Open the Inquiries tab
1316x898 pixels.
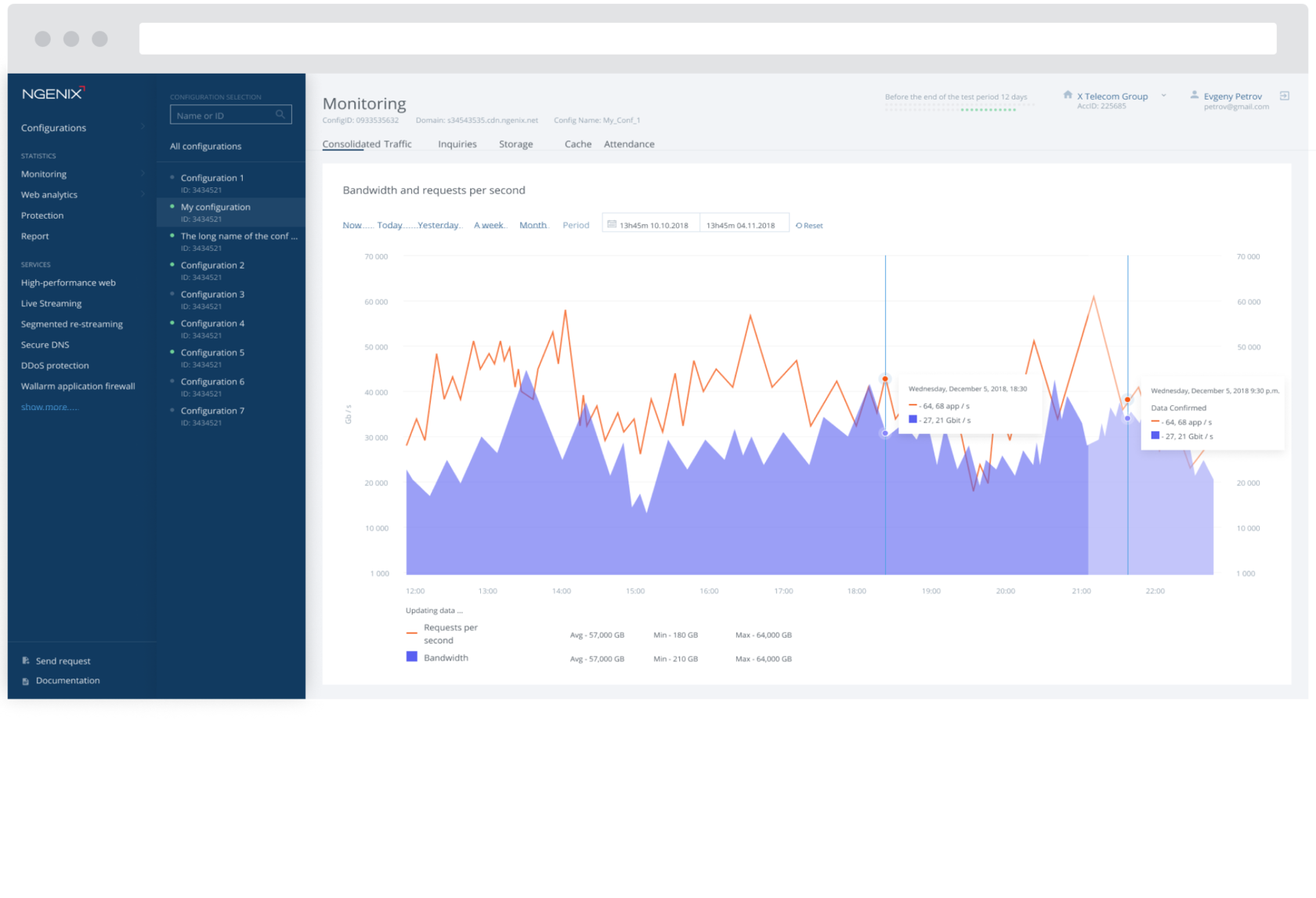[x=457, y=144]
